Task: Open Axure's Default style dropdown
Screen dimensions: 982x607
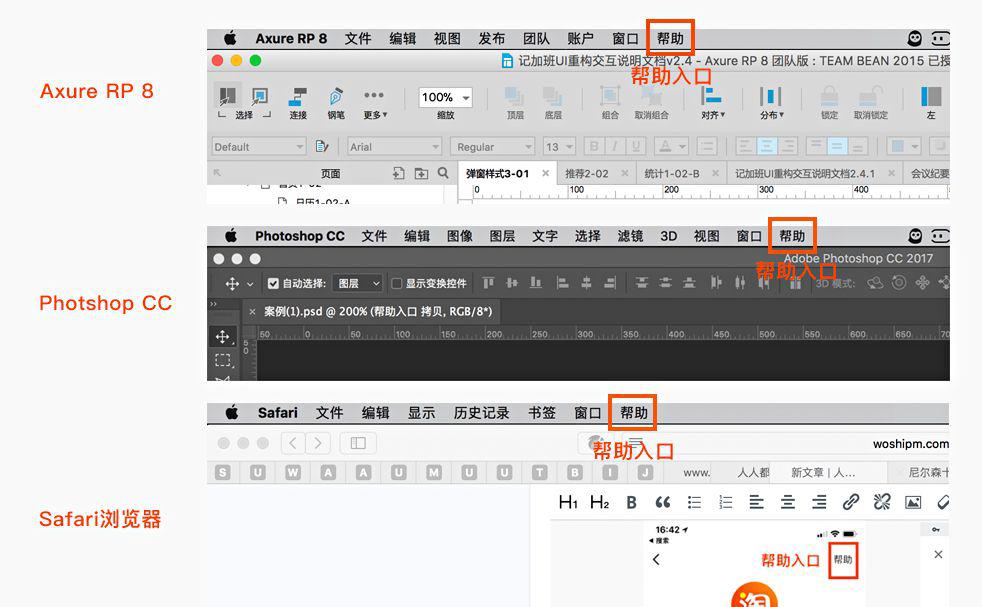Action: click(259, 147)
